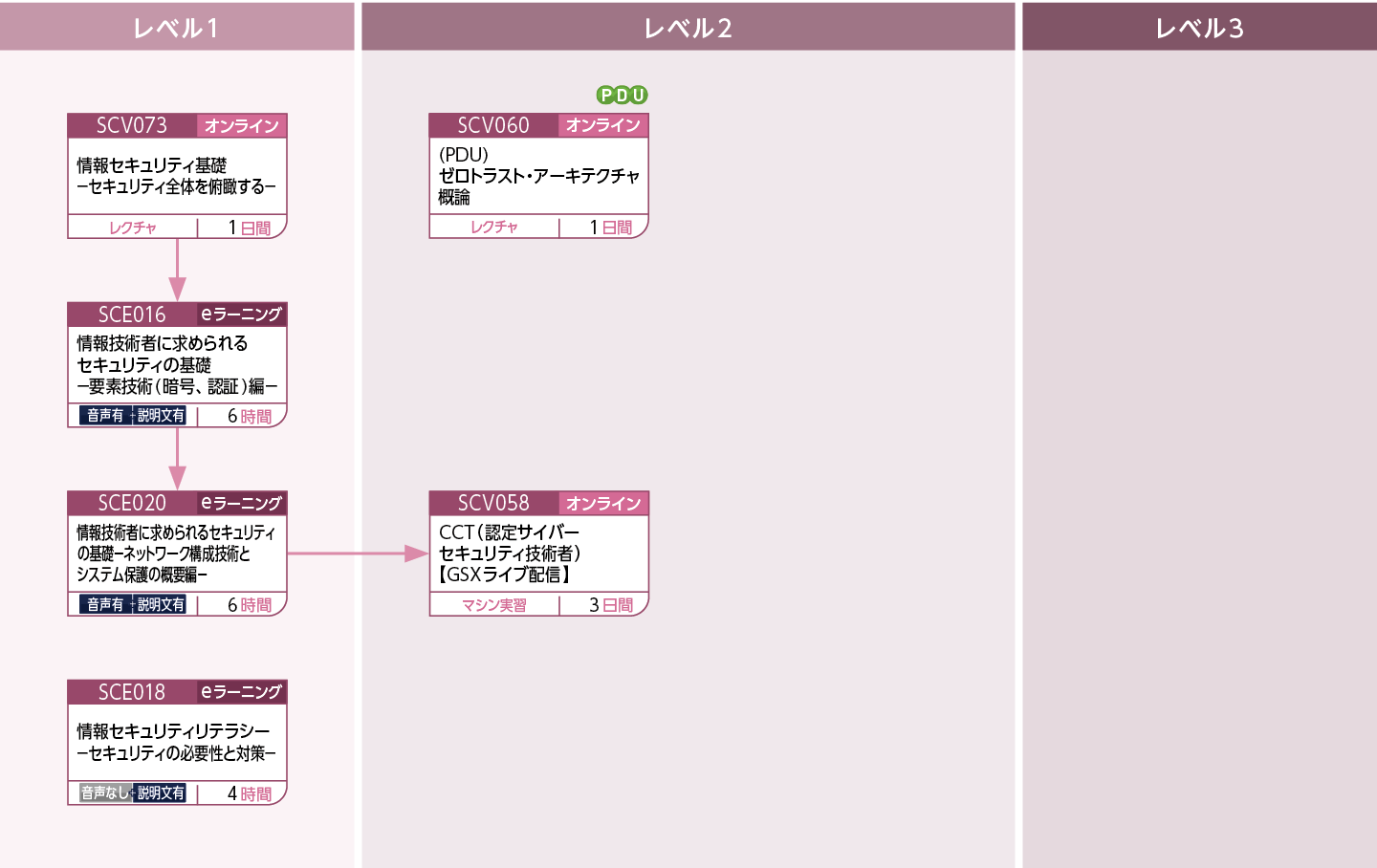Click the green PDU badge above SCV060
This screenshot has height=868, width=1377.
(620, 95)
